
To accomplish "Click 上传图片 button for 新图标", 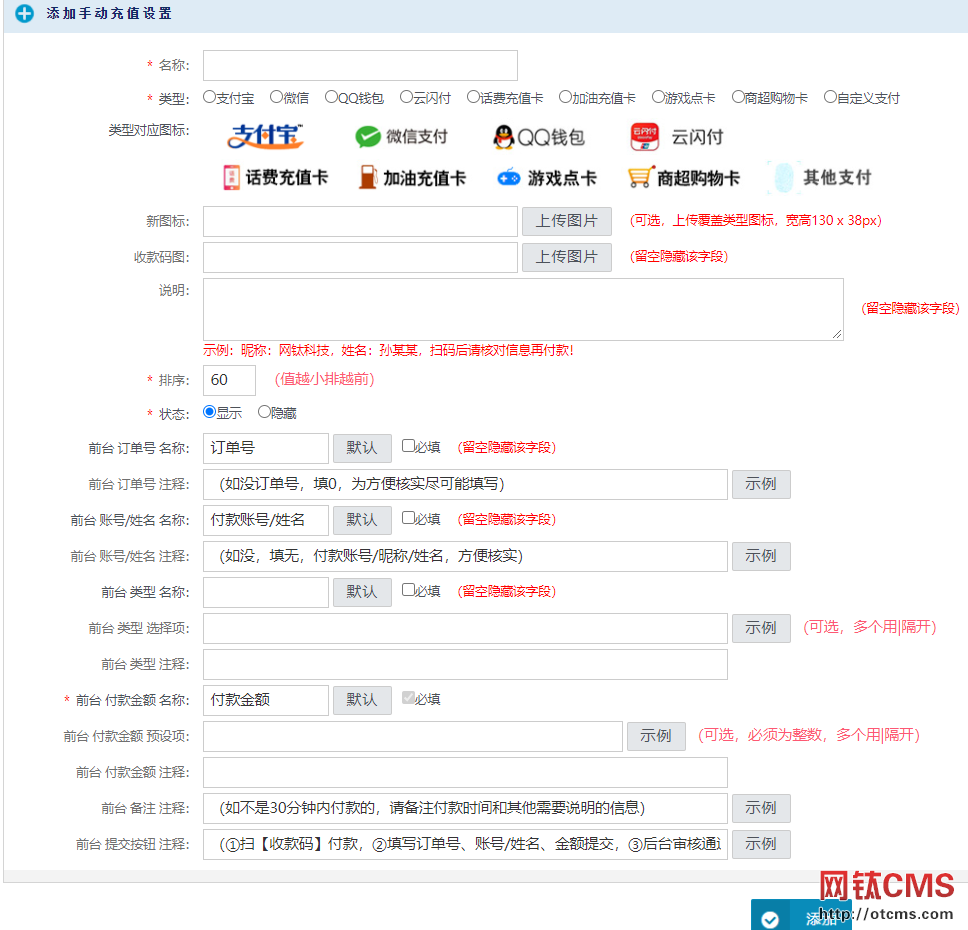I will 567,221.
